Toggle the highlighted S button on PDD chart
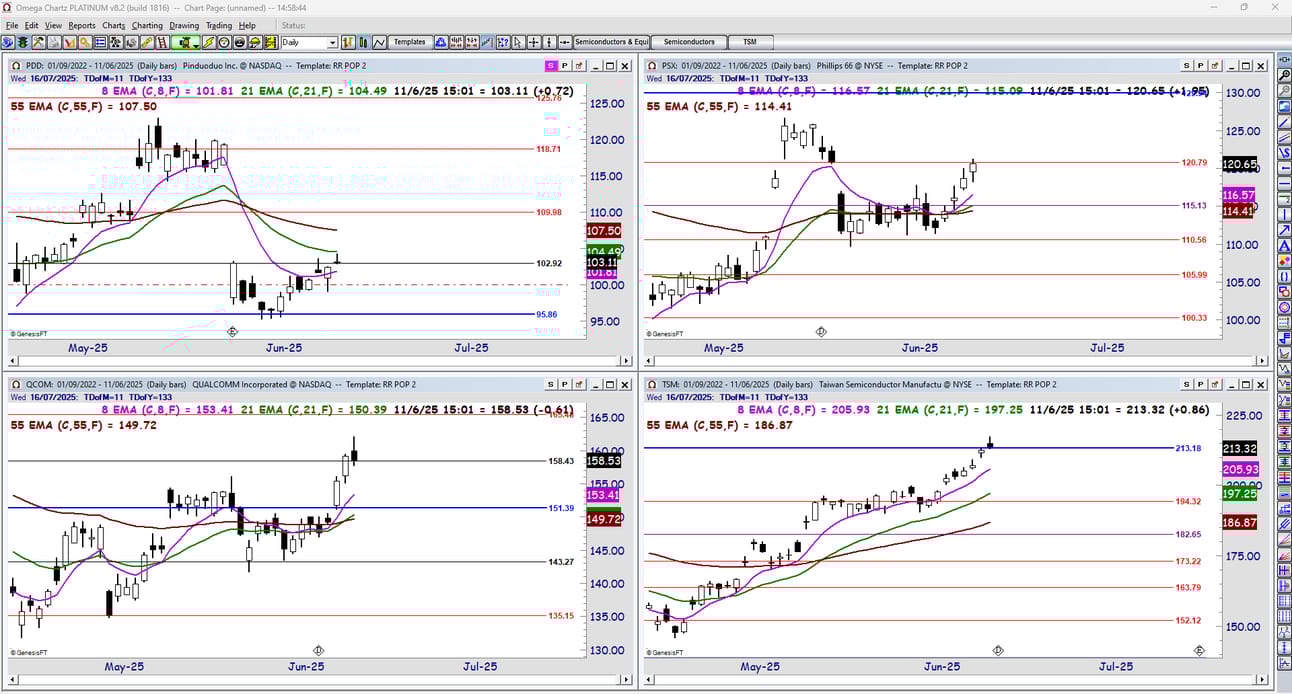 tap(550, 65)
